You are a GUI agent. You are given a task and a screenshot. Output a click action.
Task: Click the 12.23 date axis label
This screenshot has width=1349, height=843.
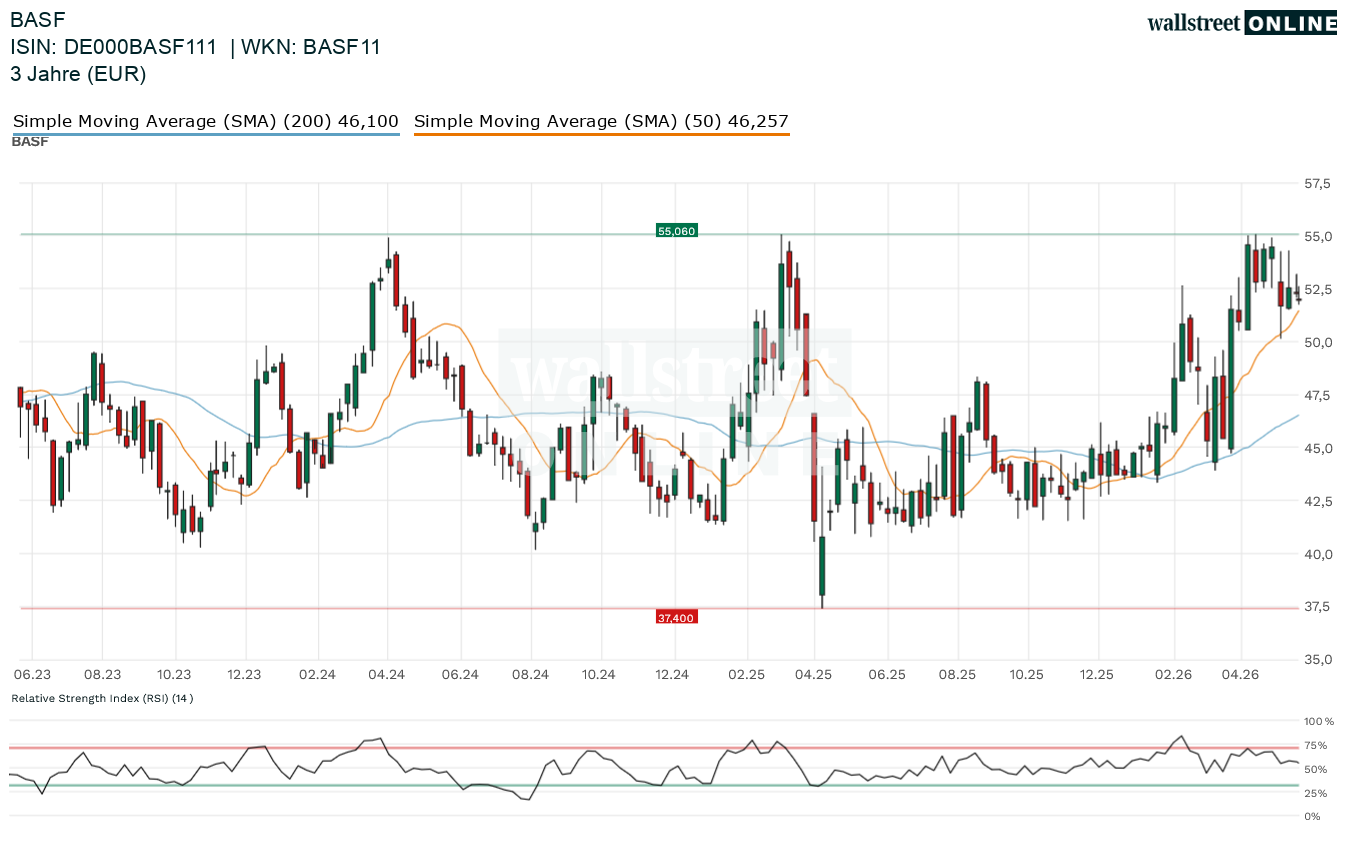(x=244, y=675)
